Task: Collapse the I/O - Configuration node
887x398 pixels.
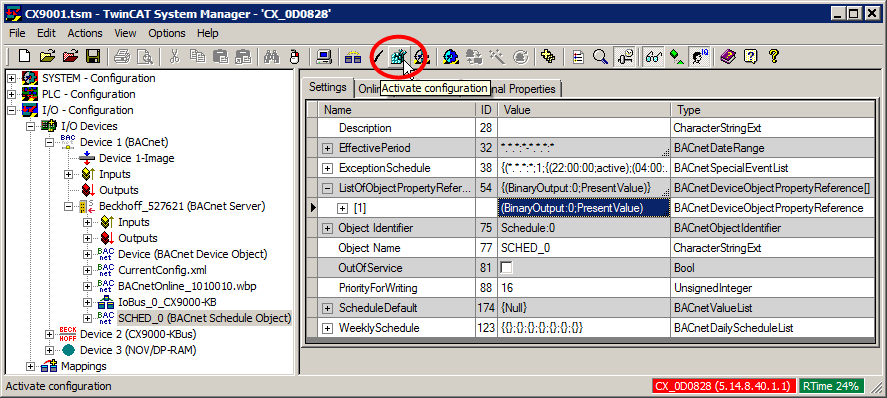Action: pos(11,110)
